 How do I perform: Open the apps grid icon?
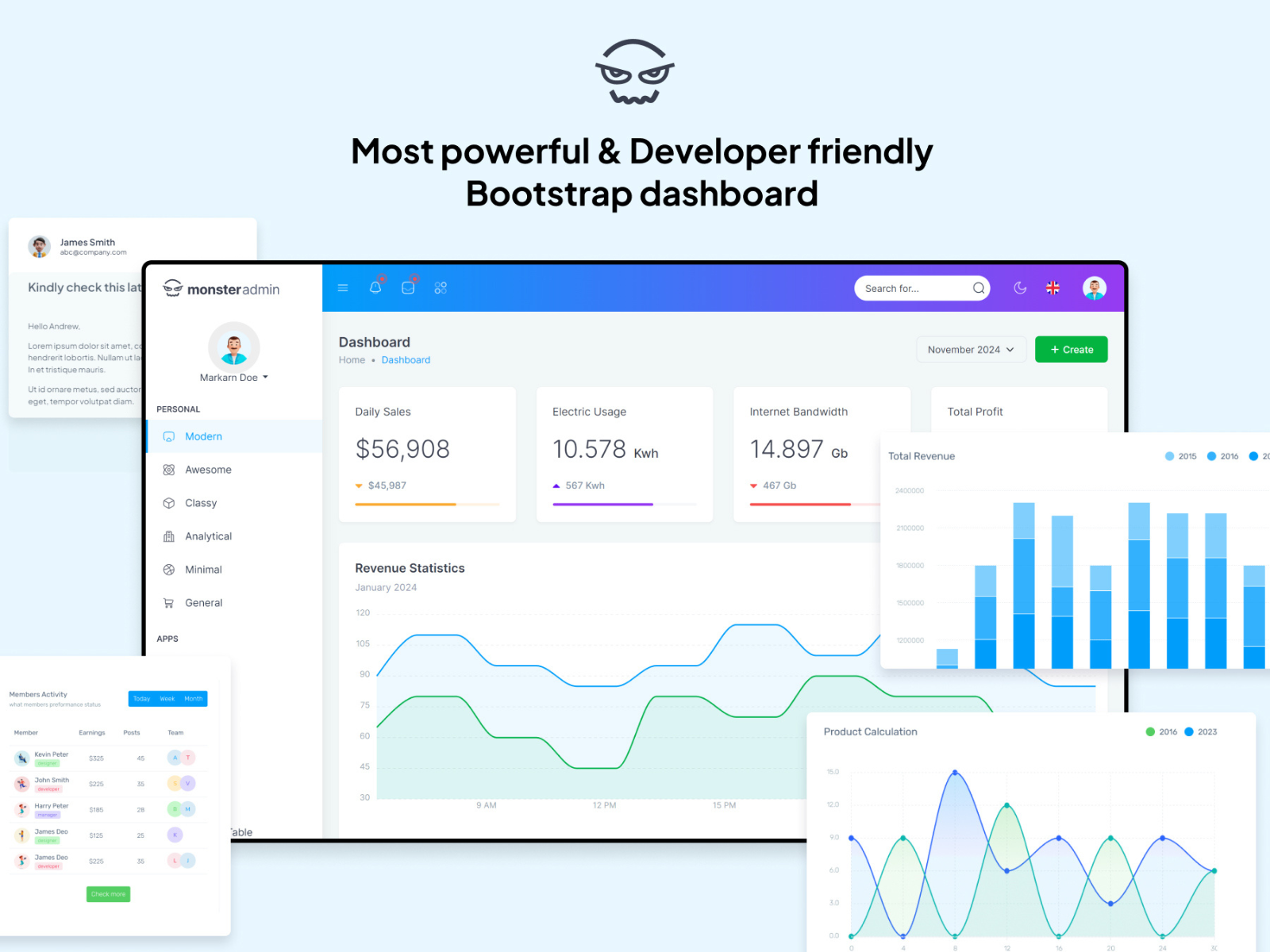[441, 288]
